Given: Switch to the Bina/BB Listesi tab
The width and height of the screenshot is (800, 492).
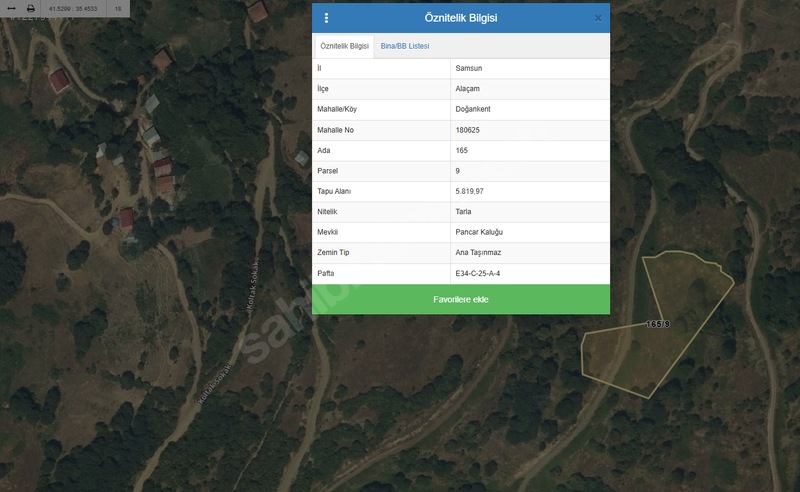Looking at the screenshot, I should (x=405, y=46).
